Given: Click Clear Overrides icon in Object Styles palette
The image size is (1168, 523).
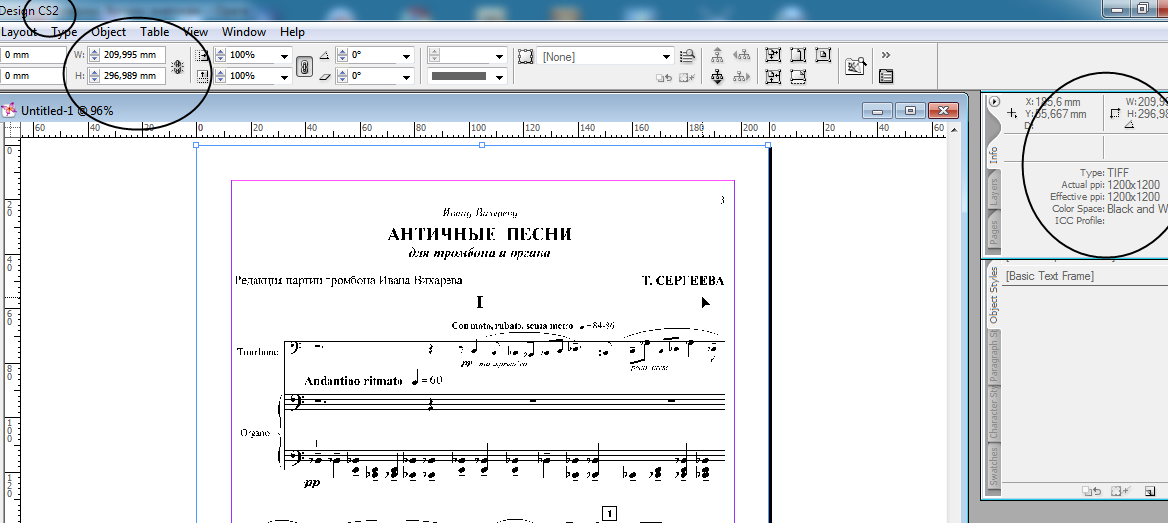Looking at the screenshot, I should 1091,491.
